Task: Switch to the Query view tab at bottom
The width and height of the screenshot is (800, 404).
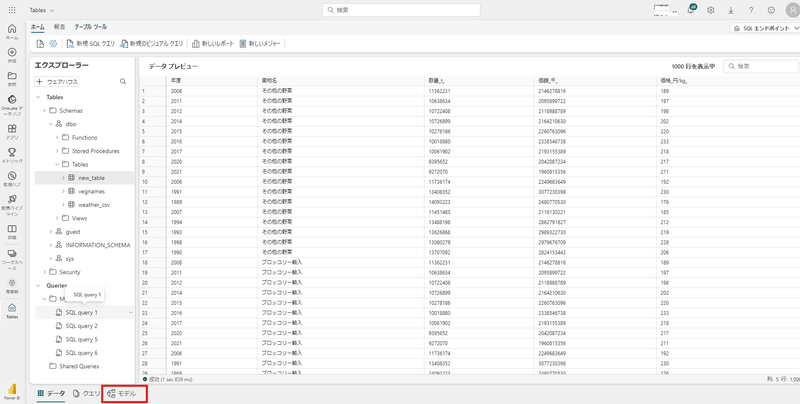Action: (x=86, y=393)
